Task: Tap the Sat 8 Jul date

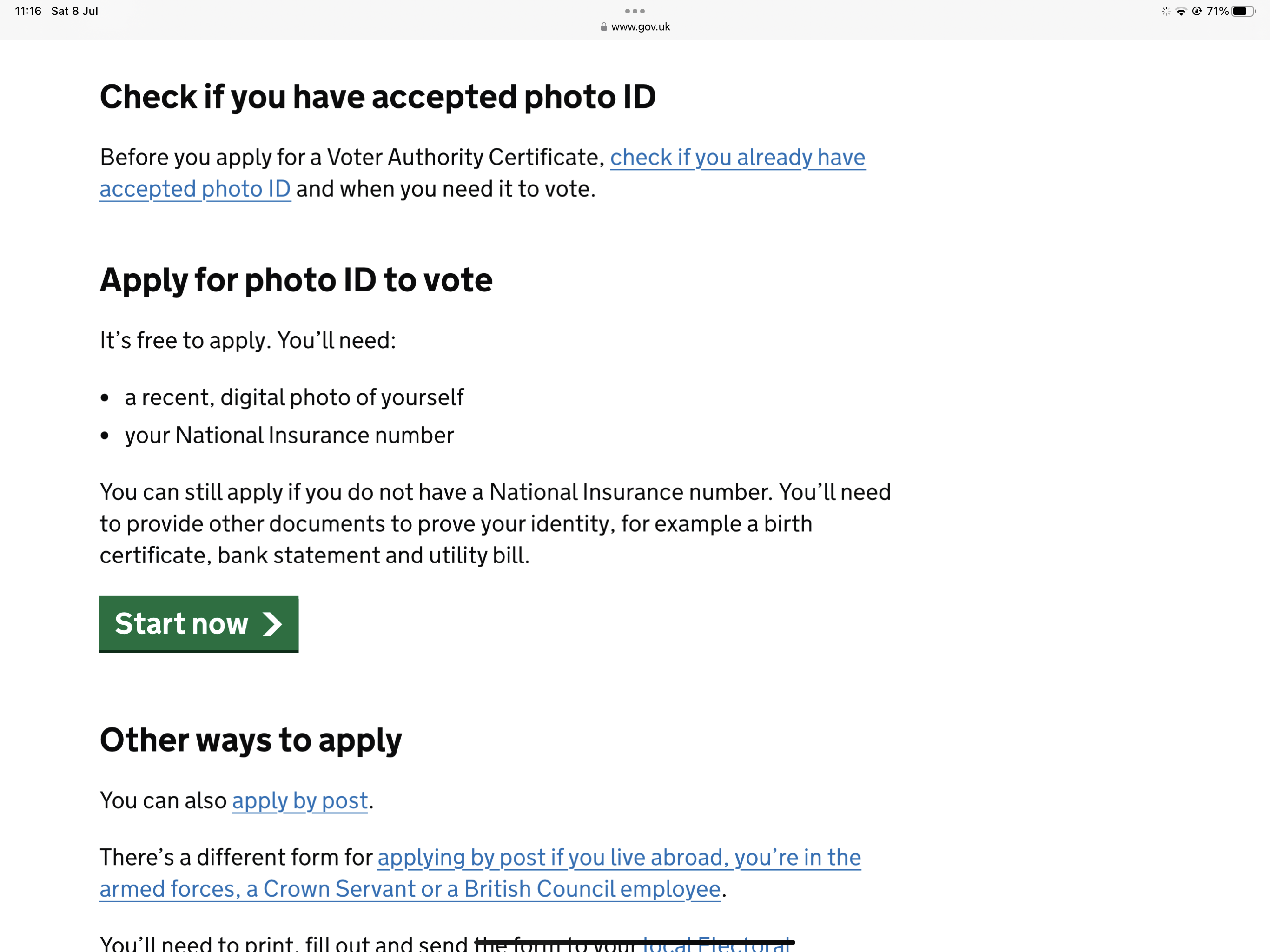Action: [x=75, y=11]
